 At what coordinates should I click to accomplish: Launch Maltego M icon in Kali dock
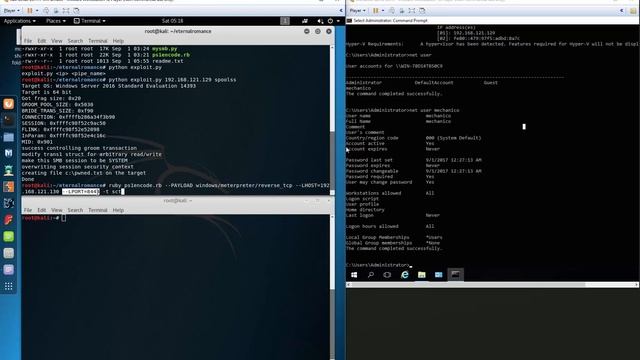point(9,153)
